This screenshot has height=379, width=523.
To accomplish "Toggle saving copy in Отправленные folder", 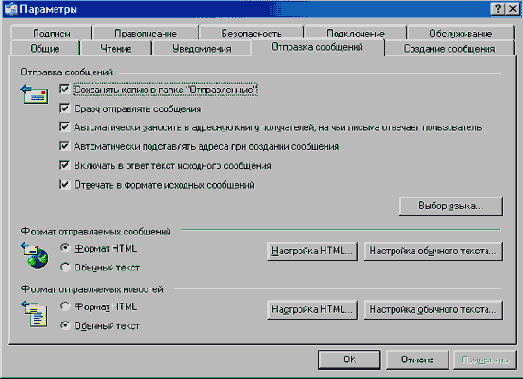I will point(64,89).
